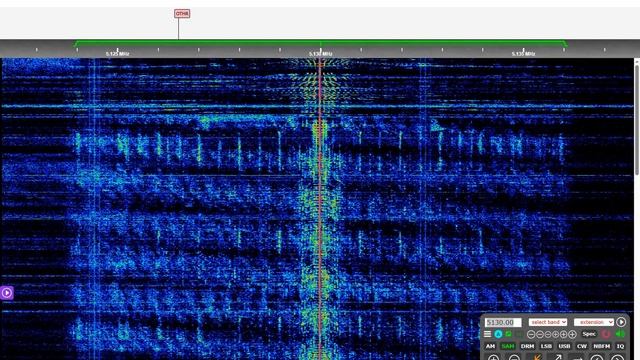Click the green lock icon
The width and height of the screenshot is (640, 360).
pos(508,333)
